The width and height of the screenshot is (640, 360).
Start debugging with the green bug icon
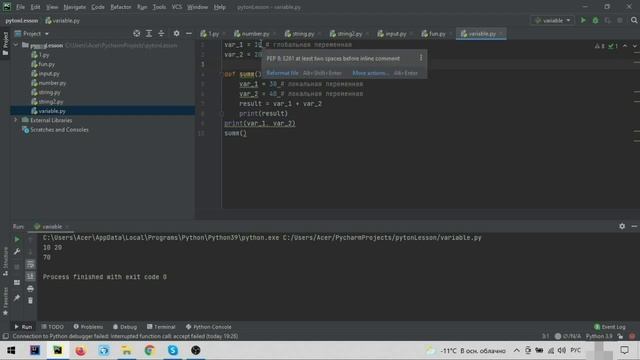click(595, 20)
